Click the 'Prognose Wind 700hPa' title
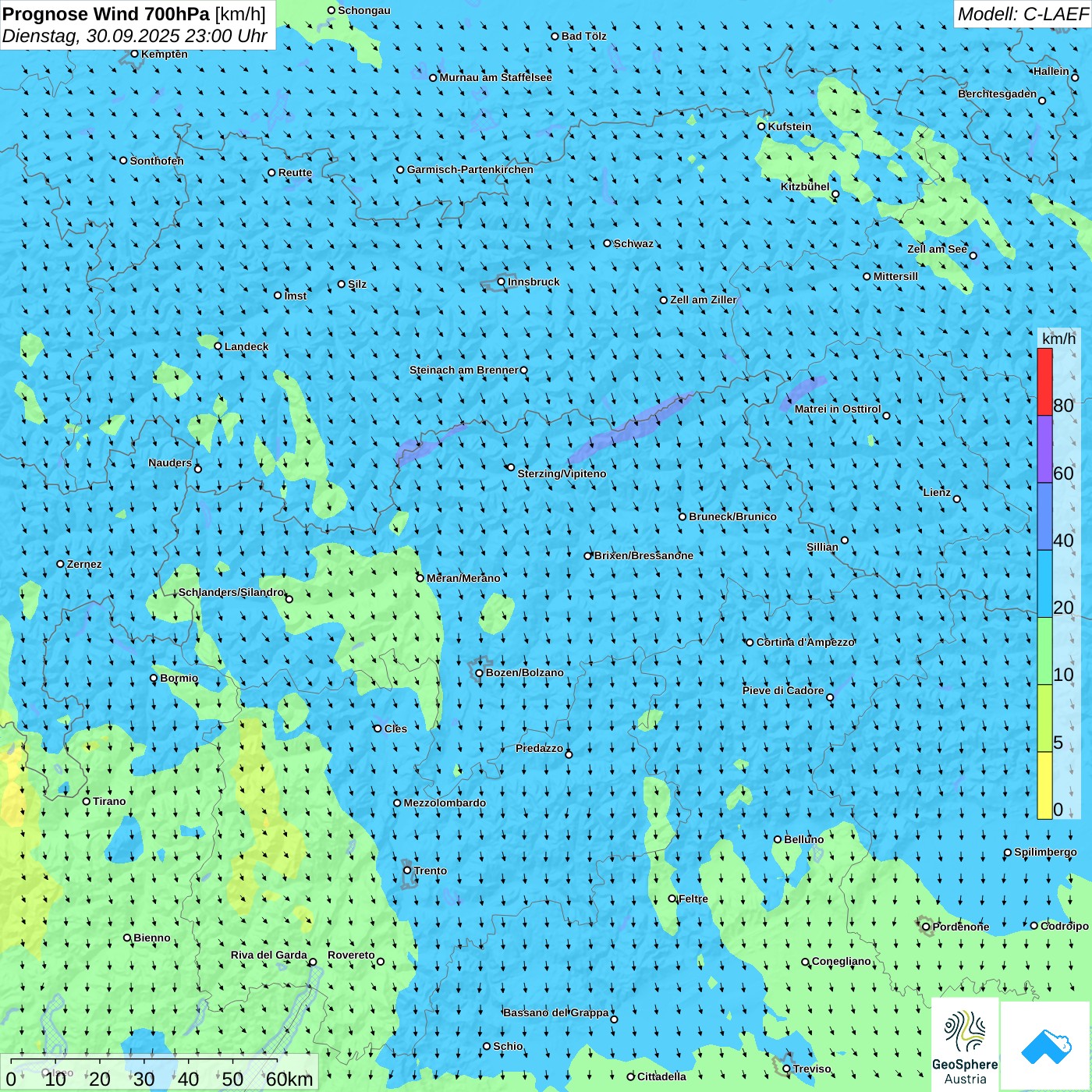The height and width of the screenshot is (1092, 1092). click(x=106, y=14)
